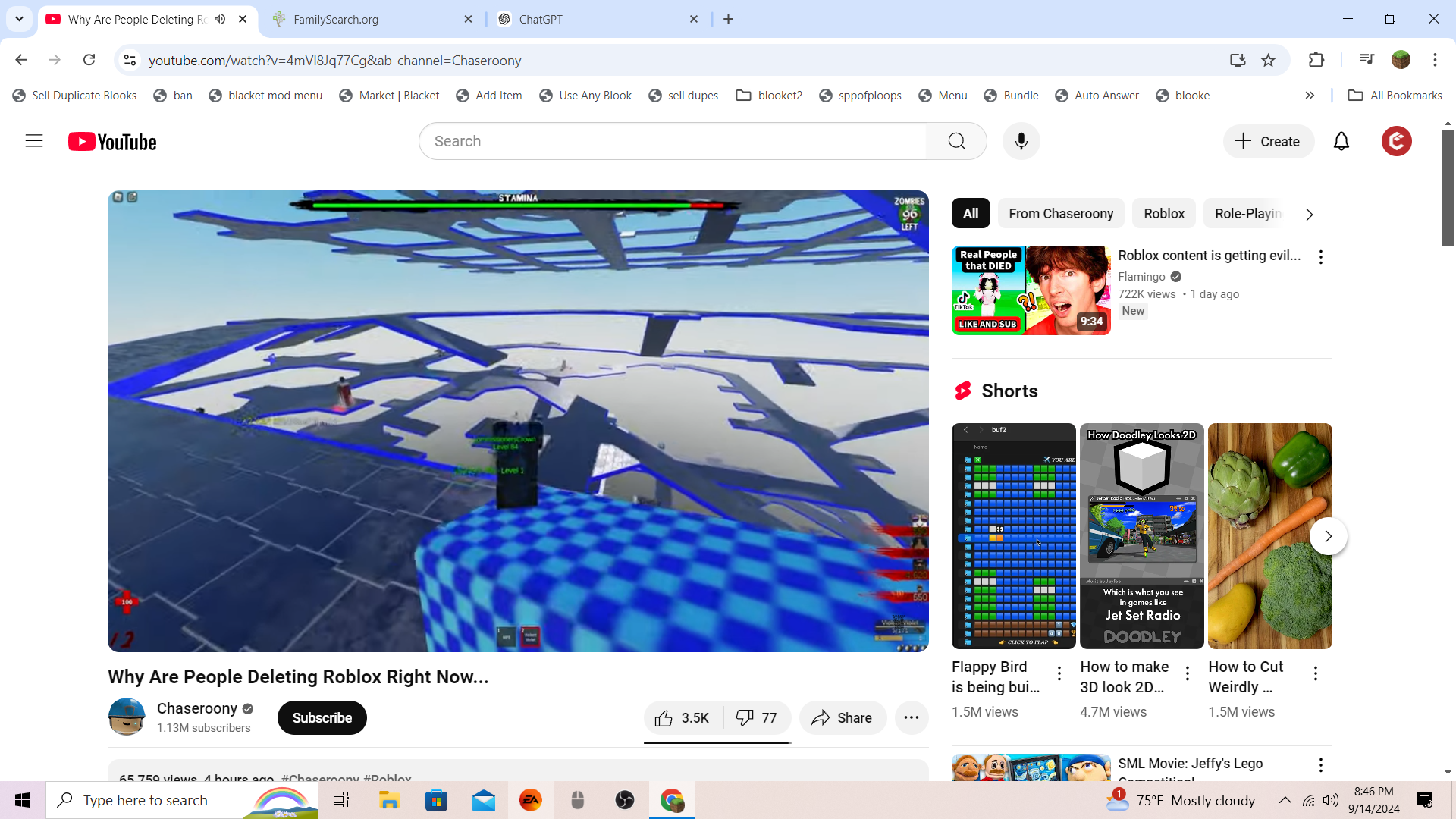This screenshot has height=819, width=1456.
Task: Click the voice search microphone icon
Action: click(1021, 141)
